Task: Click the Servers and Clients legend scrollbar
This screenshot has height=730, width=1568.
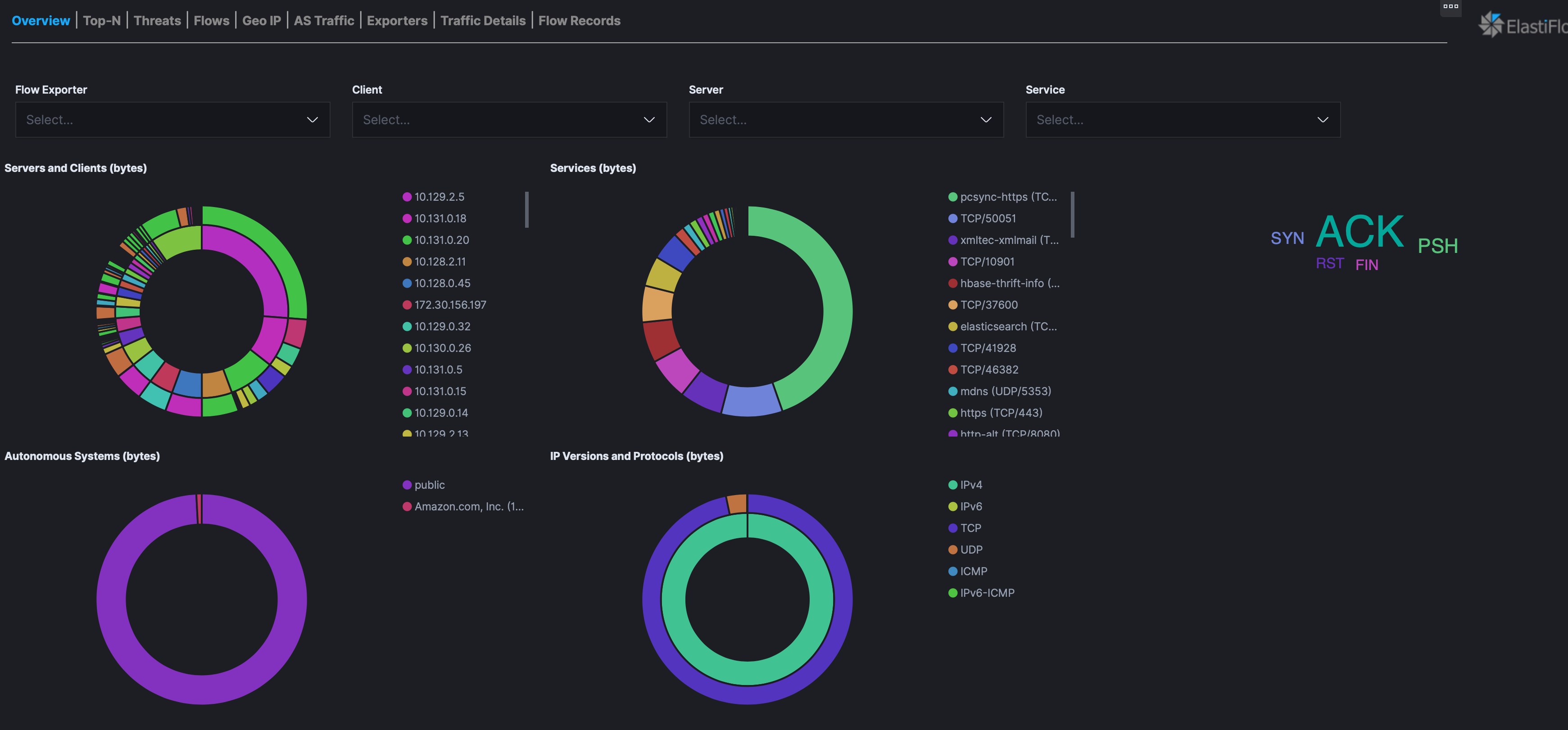Action: [x=526, y=210]
